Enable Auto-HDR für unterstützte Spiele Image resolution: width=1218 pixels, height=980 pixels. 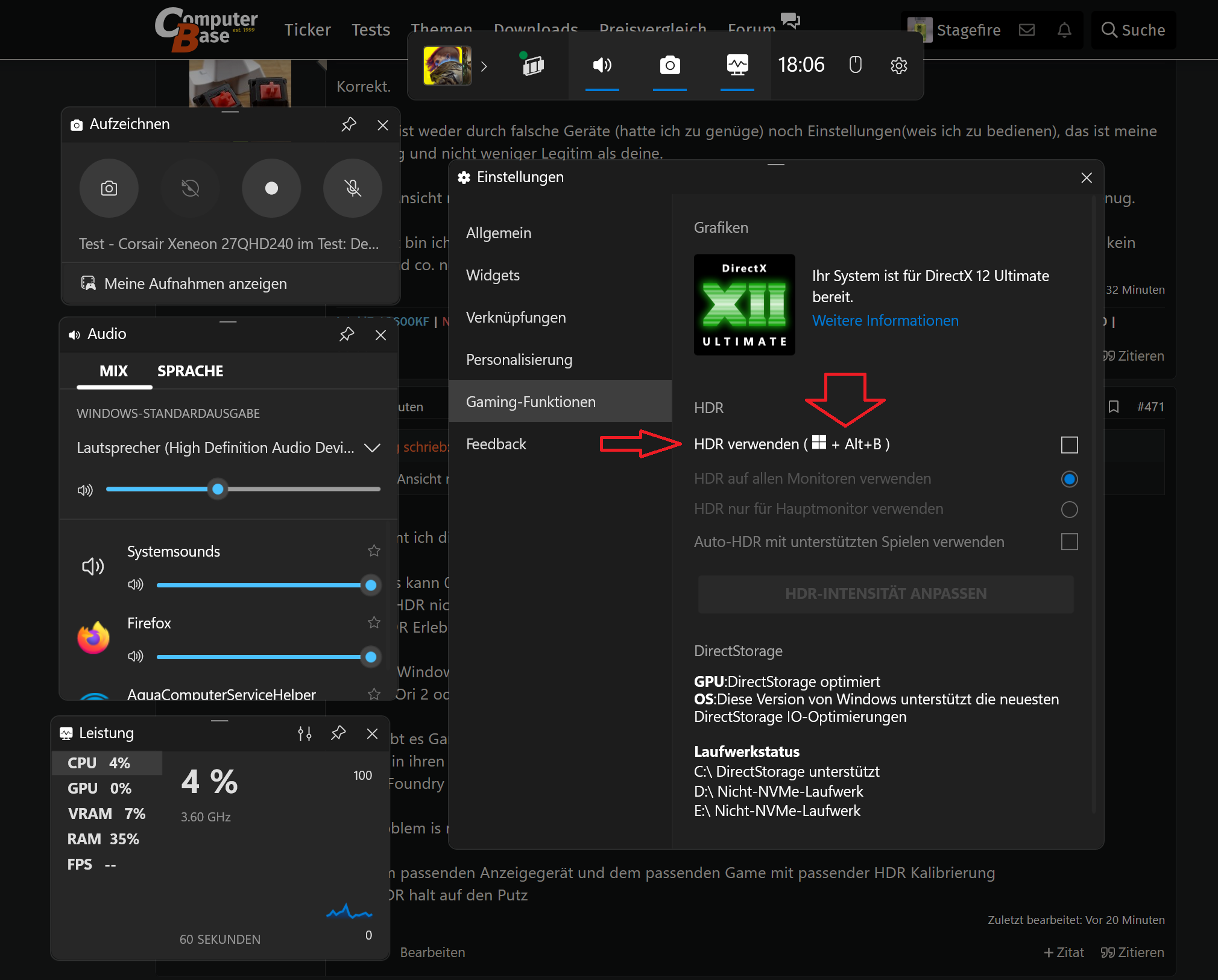(1070, 542)
